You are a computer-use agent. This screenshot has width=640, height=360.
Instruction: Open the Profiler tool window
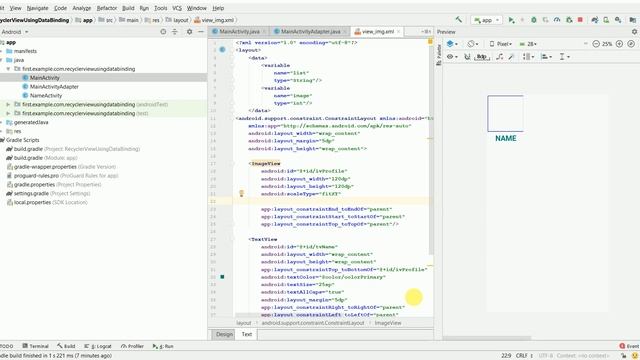point(132,346)
